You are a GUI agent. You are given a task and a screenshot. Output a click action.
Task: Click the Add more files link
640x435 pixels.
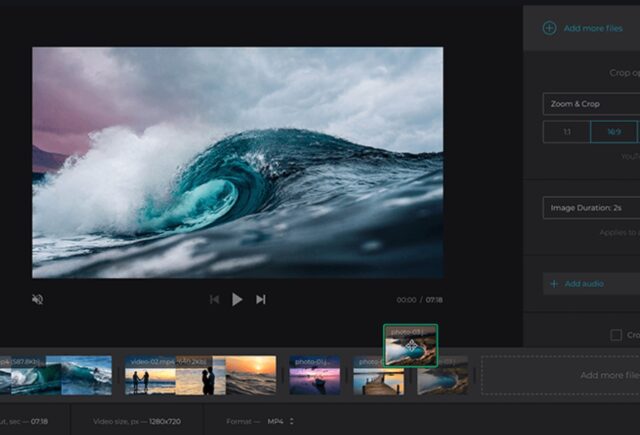coord(593,29)
